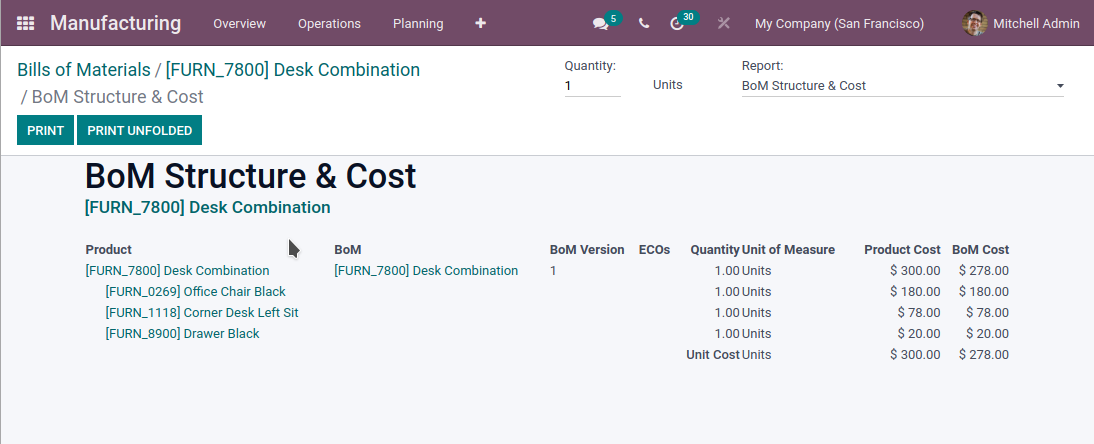Open My Company (San Francisco) switcher
This screenshot has width=1094, height=444.
point(839,24)
